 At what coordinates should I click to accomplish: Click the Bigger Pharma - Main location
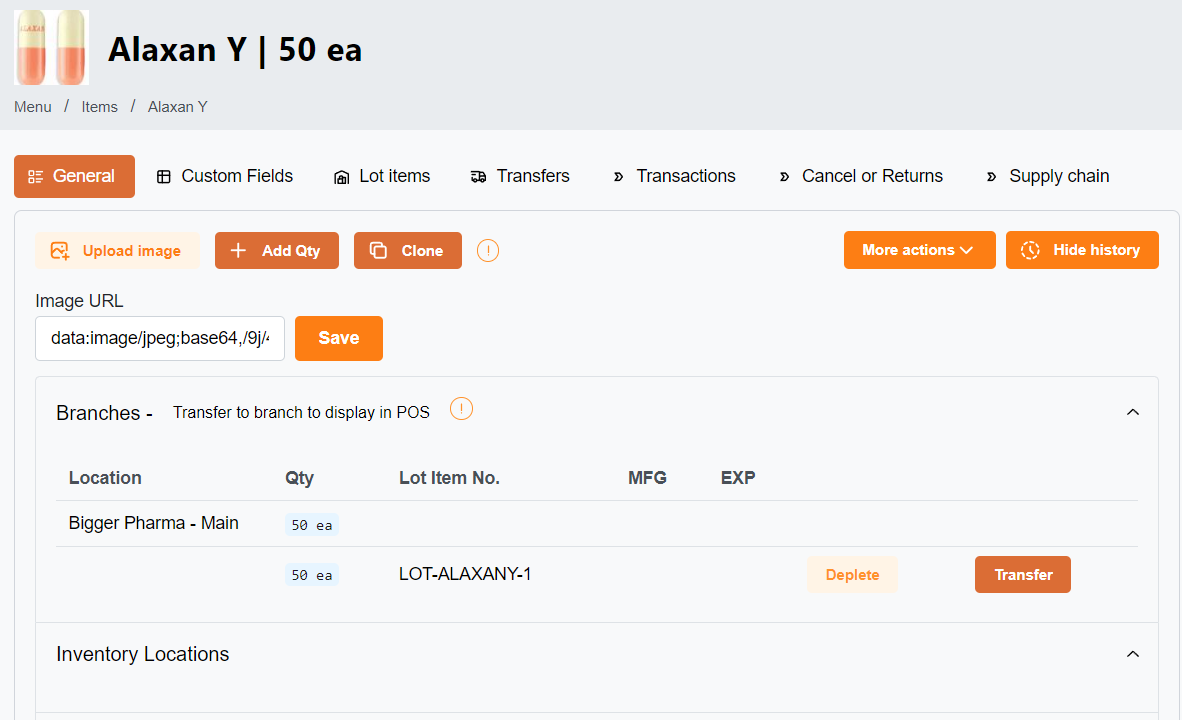pos(154,523)
